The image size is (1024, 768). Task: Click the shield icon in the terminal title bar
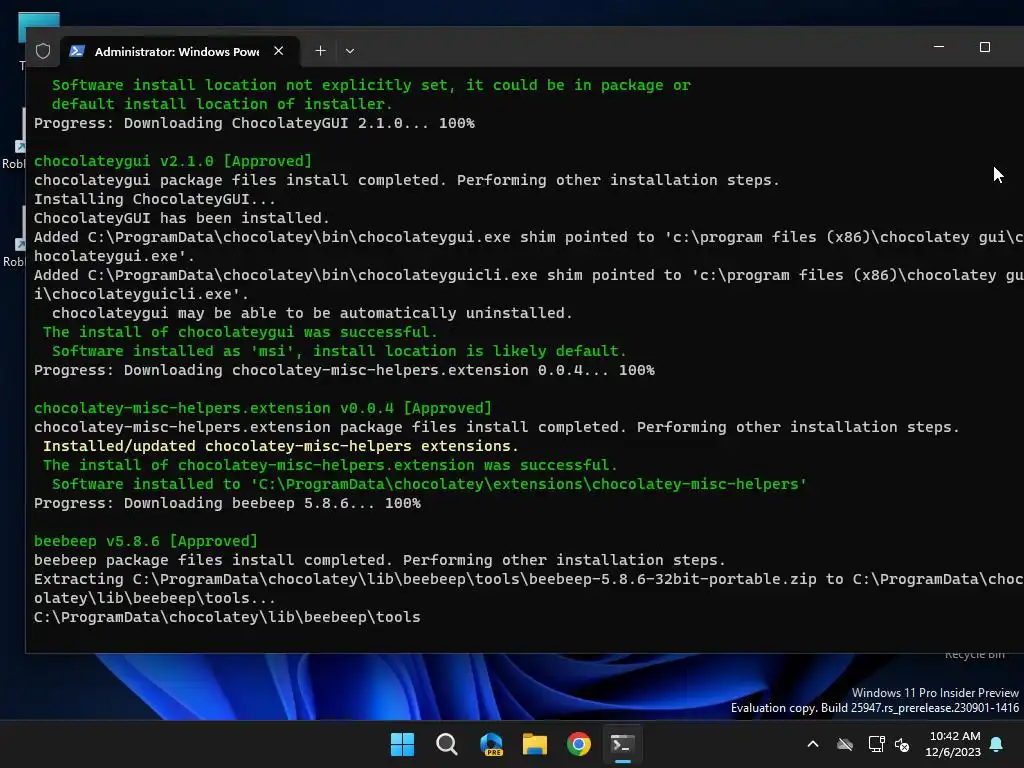coord(43,51)
